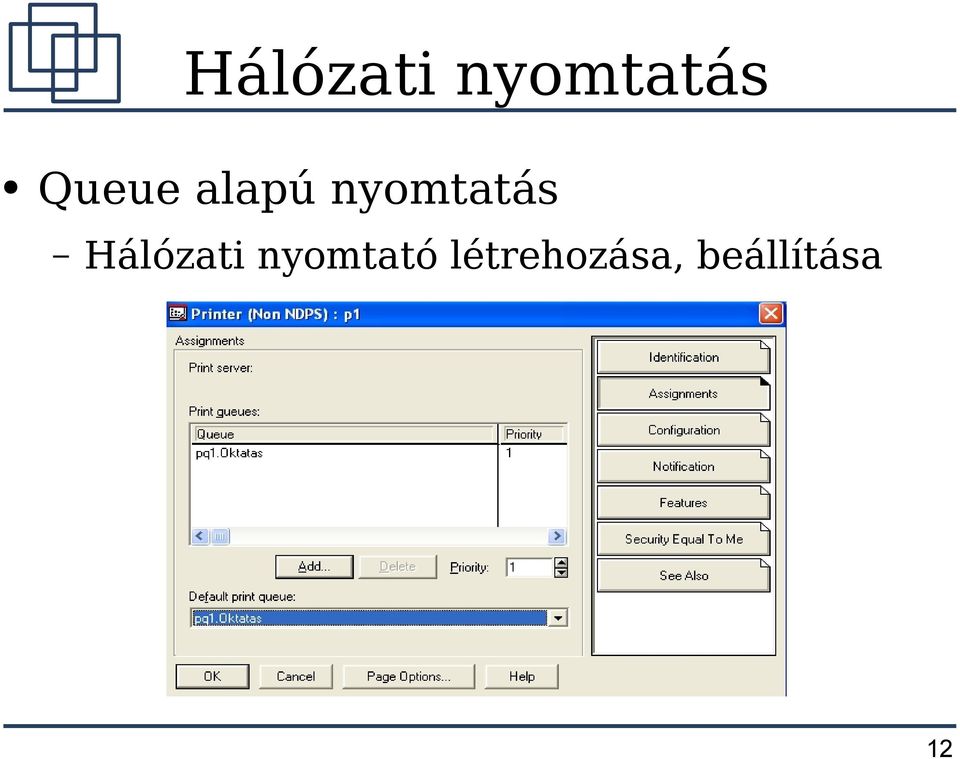Click the queue list horizontal scrollbar thumb
This screenshot has width=960, height=759.
pyautogui.click(x=220, y=536)
